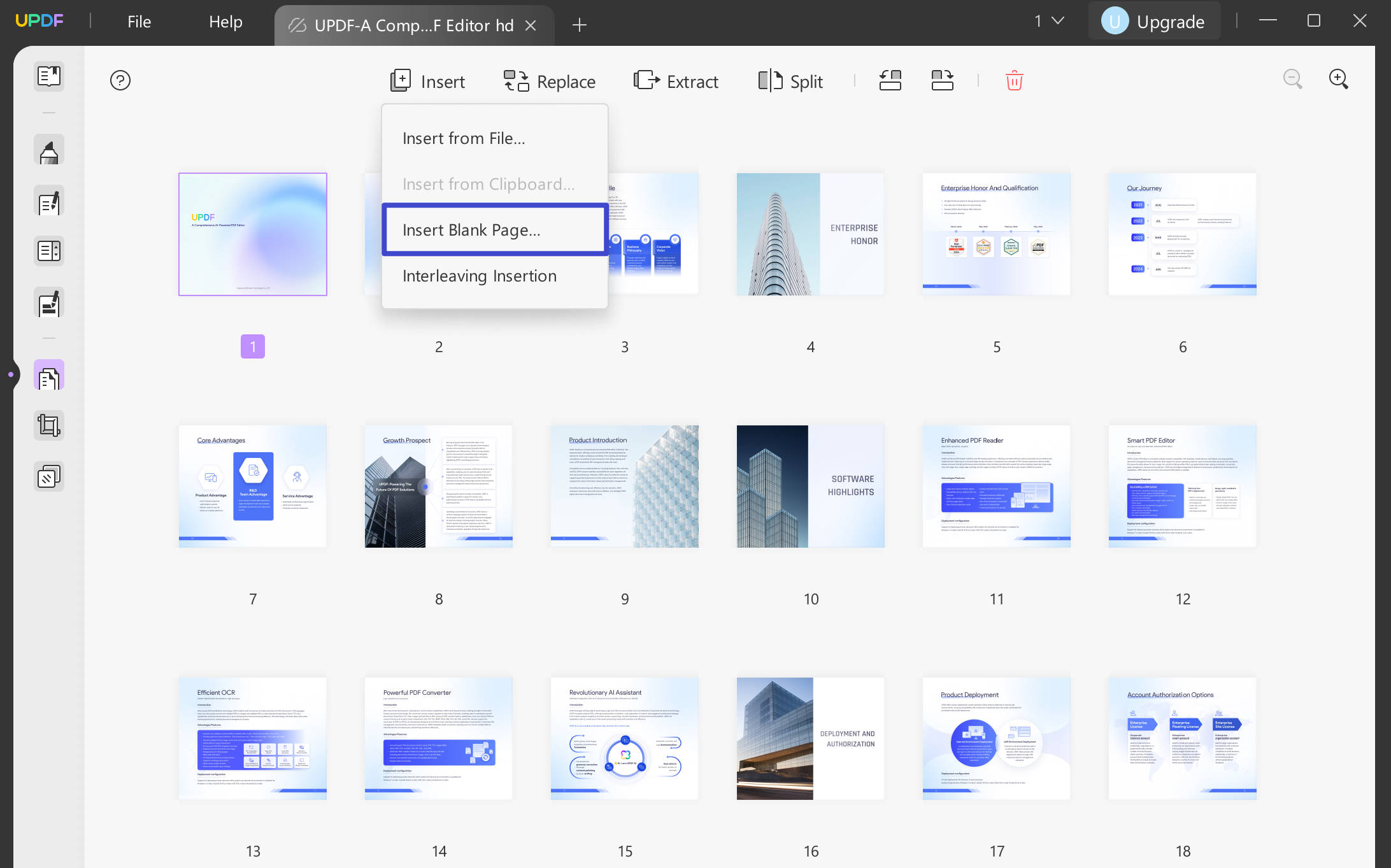The image size is (1391, 868).
Task: Zoom out of page thumbnails
Action: [x=1292, y=79]
